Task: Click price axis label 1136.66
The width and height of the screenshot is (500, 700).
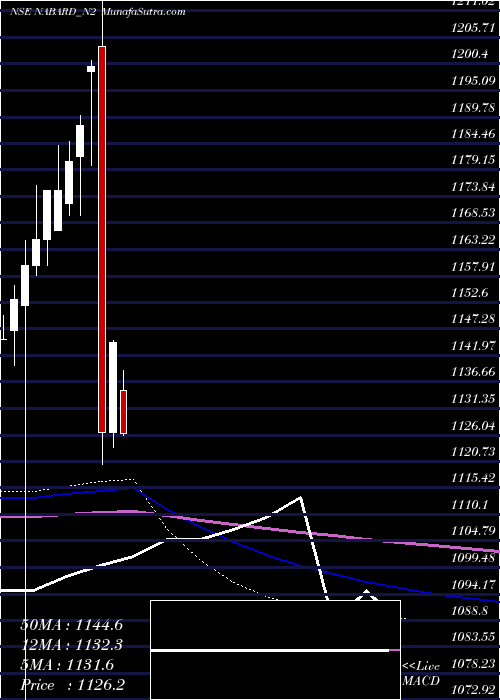Action: (473, 372)
